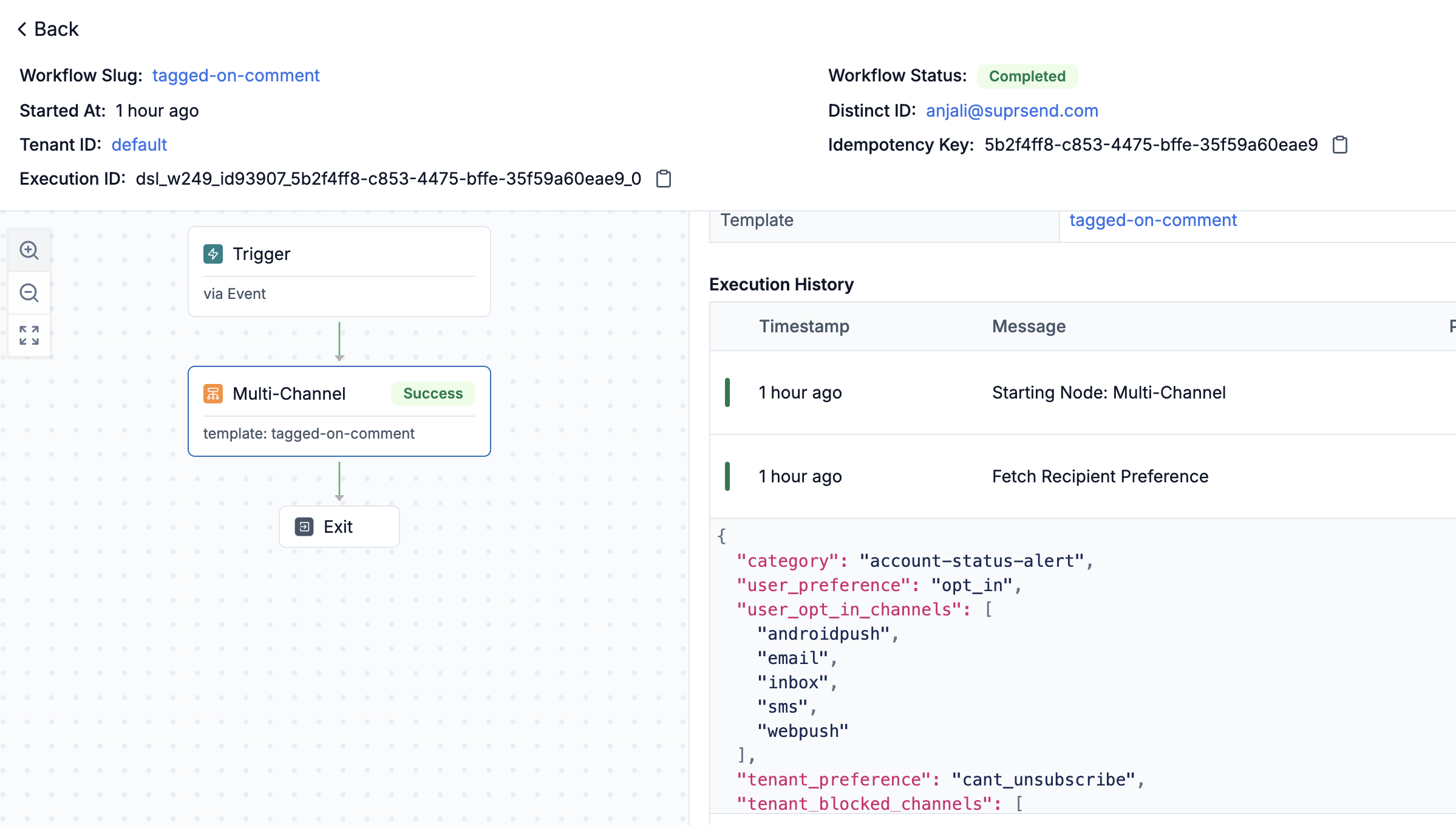1456x825 pixels.
Task: Click the Completed workflow status badge
Action: (x=1027, y=77)
